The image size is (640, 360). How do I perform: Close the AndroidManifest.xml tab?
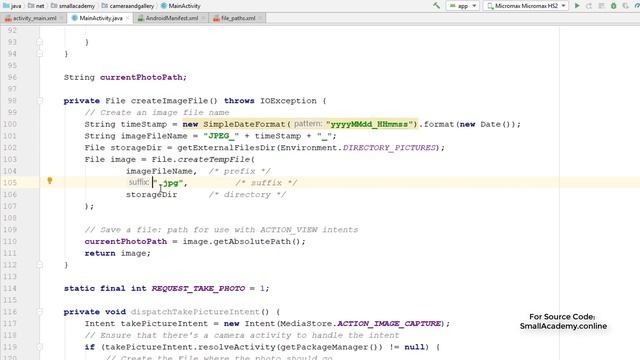pyautogui.click(x=203, y=18)
